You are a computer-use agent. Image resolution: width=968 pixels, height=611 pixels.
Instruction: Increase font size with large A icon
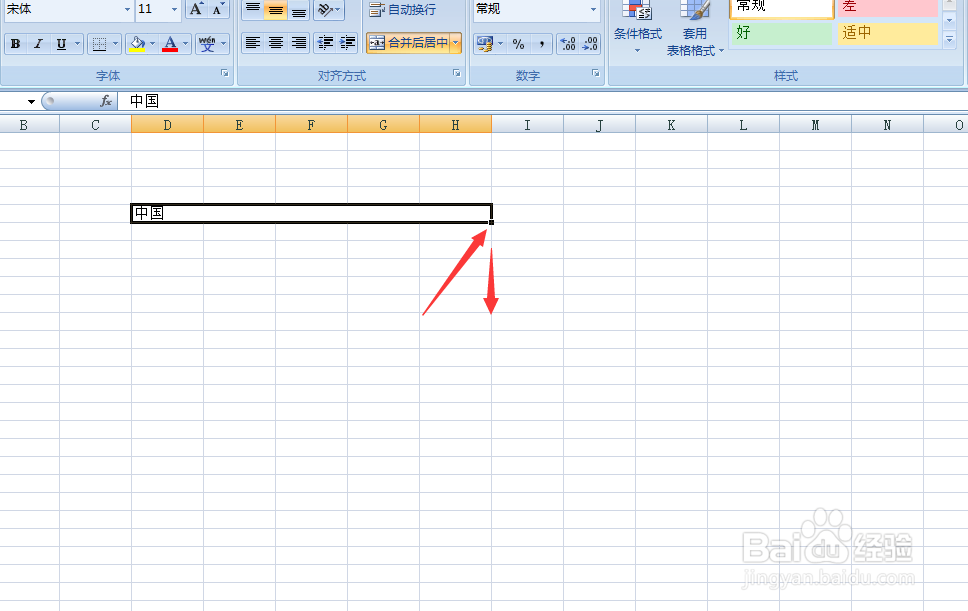[196, 9]
